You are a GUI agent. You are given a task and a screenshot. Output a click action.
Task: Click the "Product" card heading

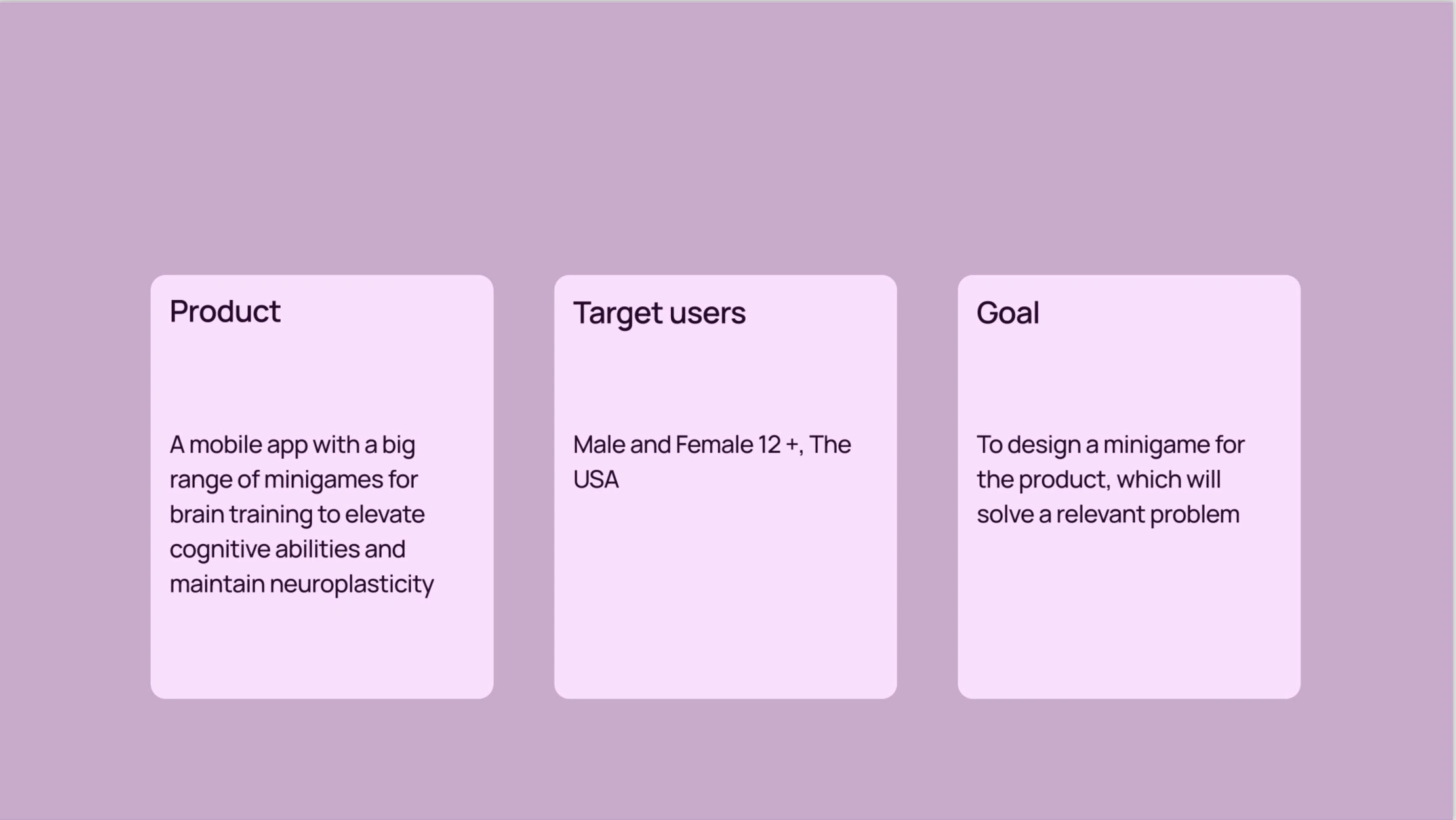point(225,312)
